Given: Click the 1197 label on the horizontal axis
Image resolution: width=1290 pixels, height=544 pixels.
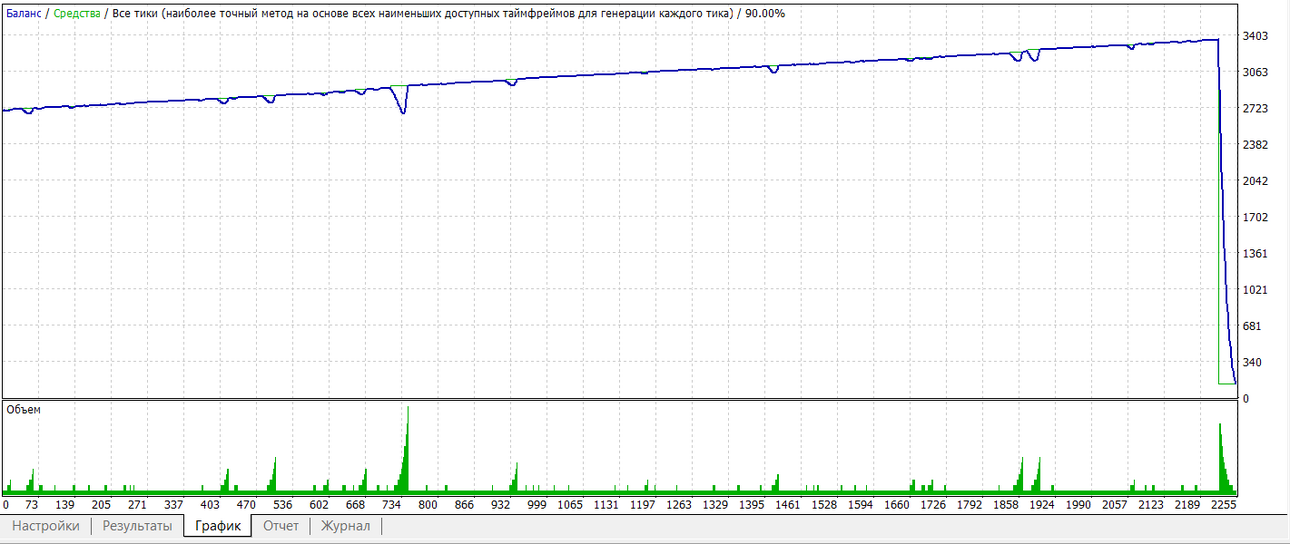Looking at the screenshot, I should pyautogui.click(x=642, y=506).
